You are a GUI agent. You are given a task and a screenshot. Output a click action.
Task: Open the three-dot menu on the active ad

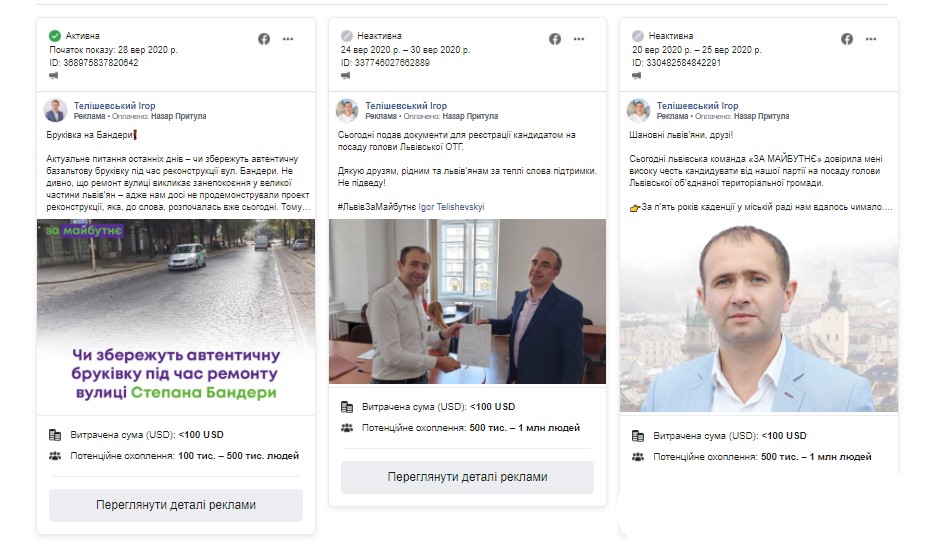coord(288,39)
